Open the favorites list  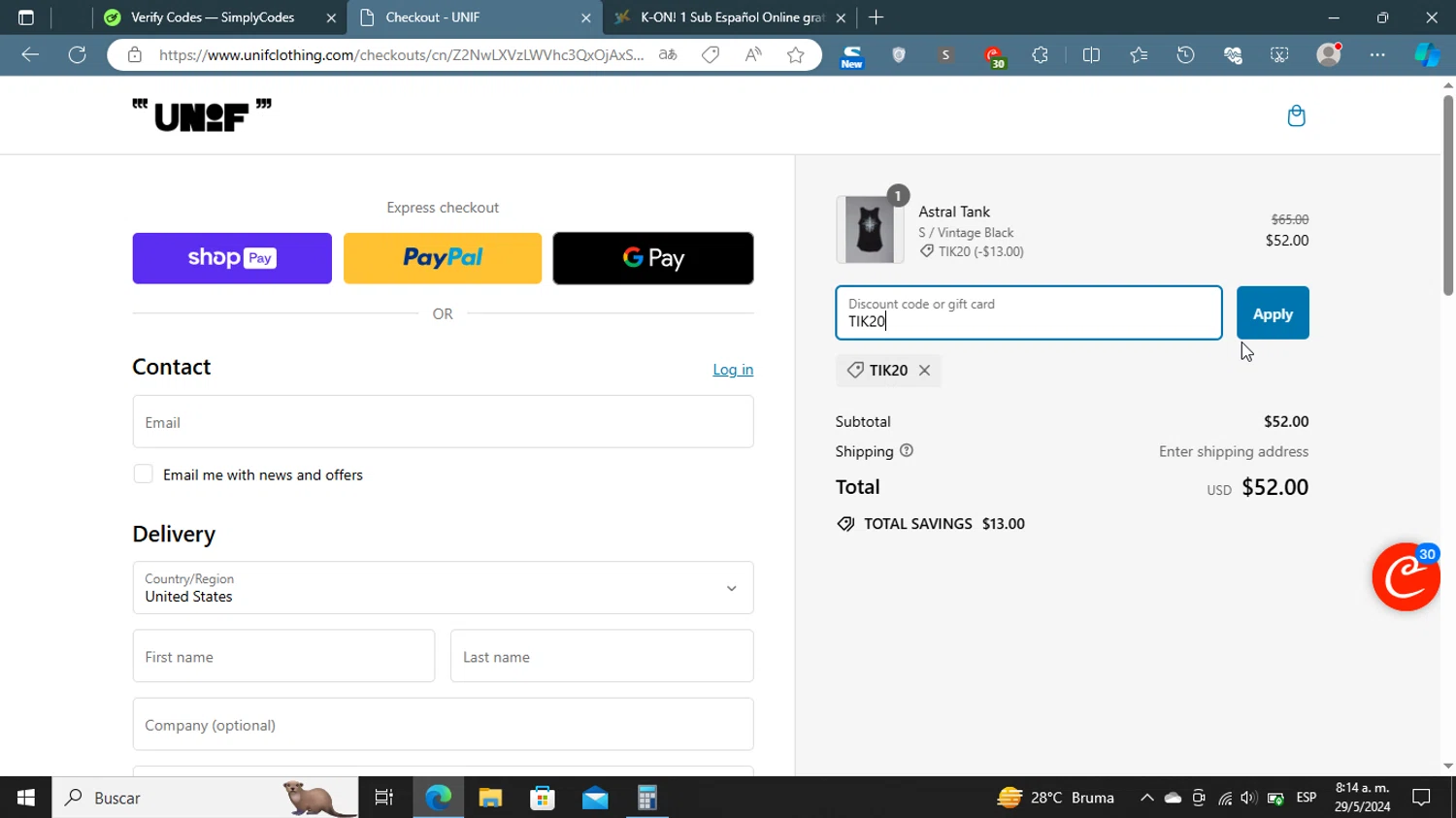(x=1139, y=55)
